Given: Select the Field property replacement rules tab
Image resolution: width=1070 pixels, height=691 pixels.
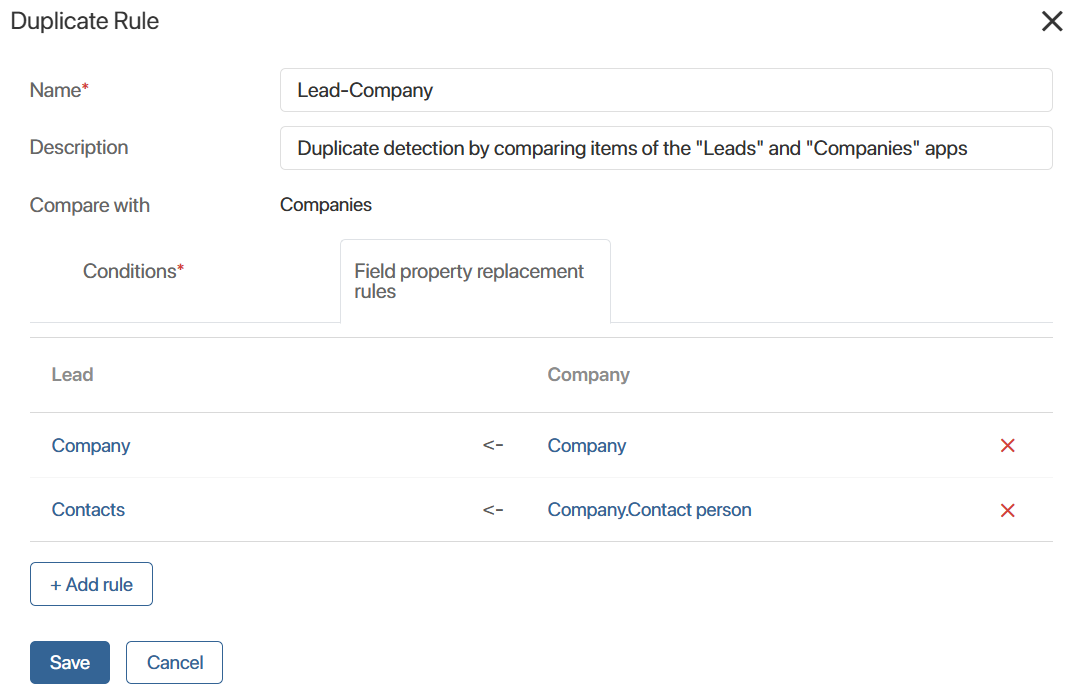Looking at the screenshot, I should click(469, 281).
